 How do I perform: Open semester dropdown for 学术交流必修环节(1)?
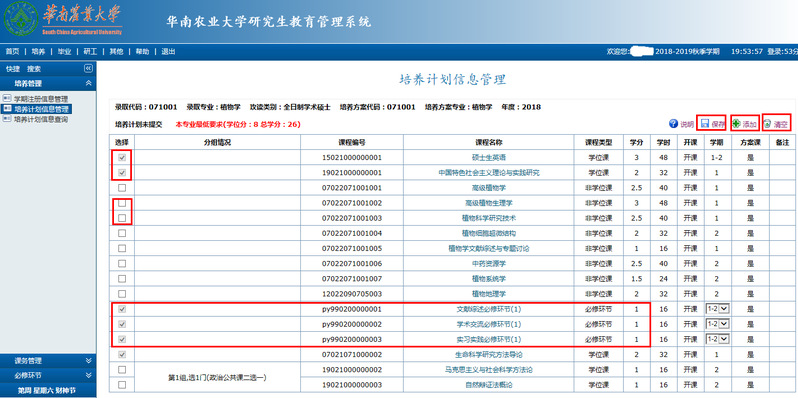pyautogui.click(x=718, y=324)
